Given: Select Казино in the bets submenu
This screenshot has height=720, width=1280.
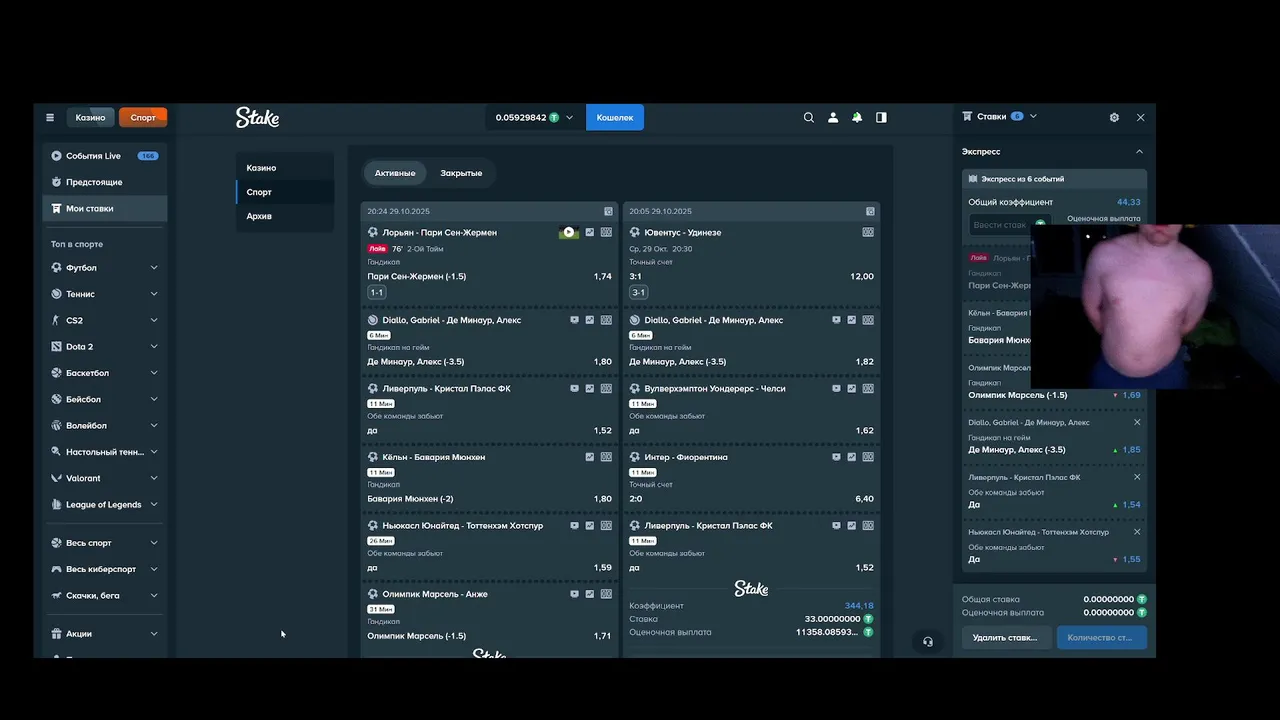Looking at the screenshot, I should coord(285,168).
